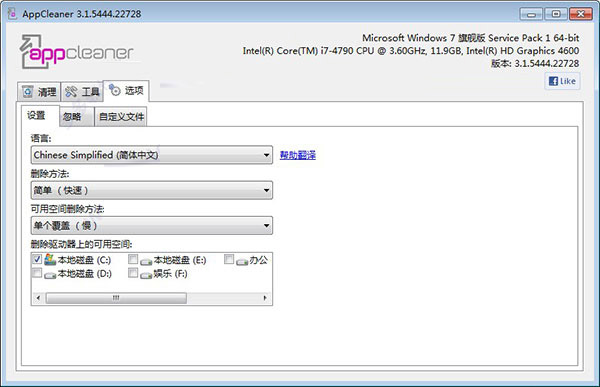Click the 办公 drive disk icon
Viewport: 600px width, 387px height.
242,262
